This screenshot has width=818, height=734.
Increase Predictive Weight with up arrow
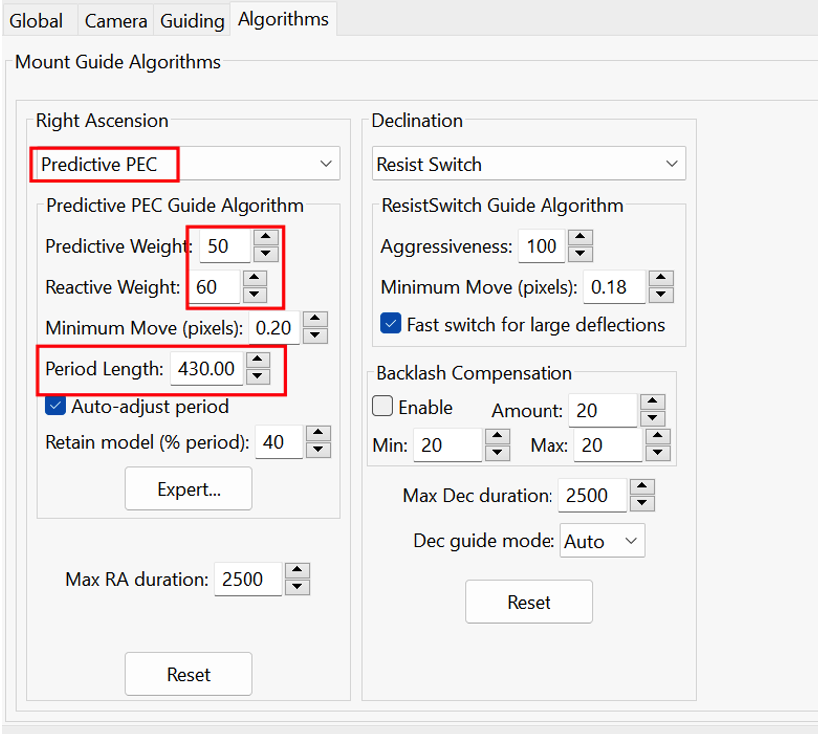point(266,237)
